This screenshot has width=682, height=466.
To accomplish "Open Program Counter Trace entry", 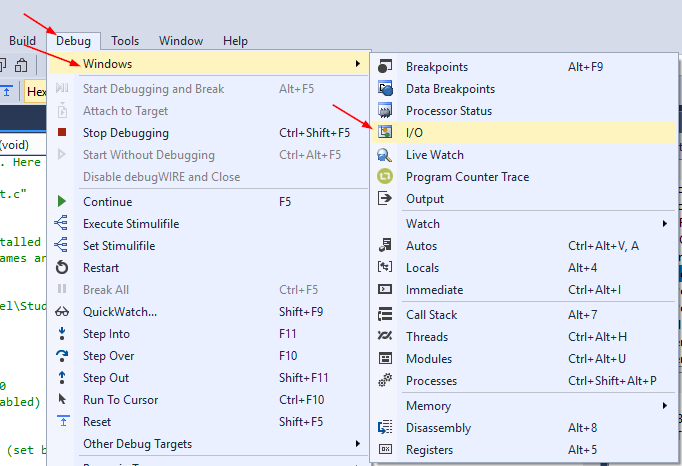I will (524, 177).
